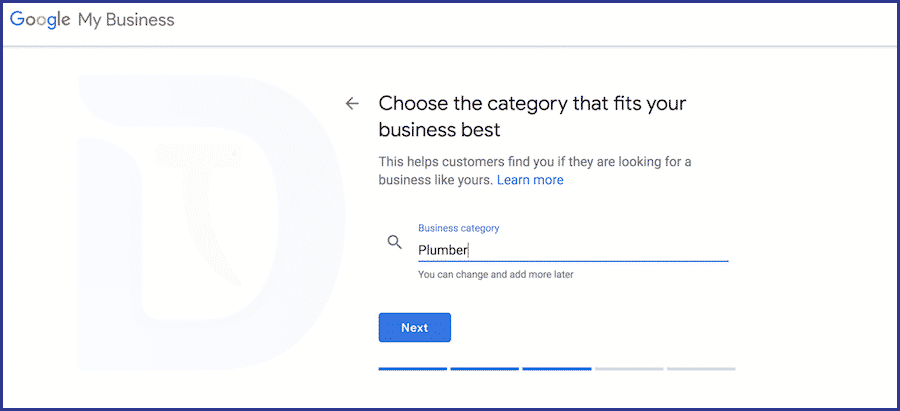Open the 'Learn more' link
900x411 pixels.
530,180
